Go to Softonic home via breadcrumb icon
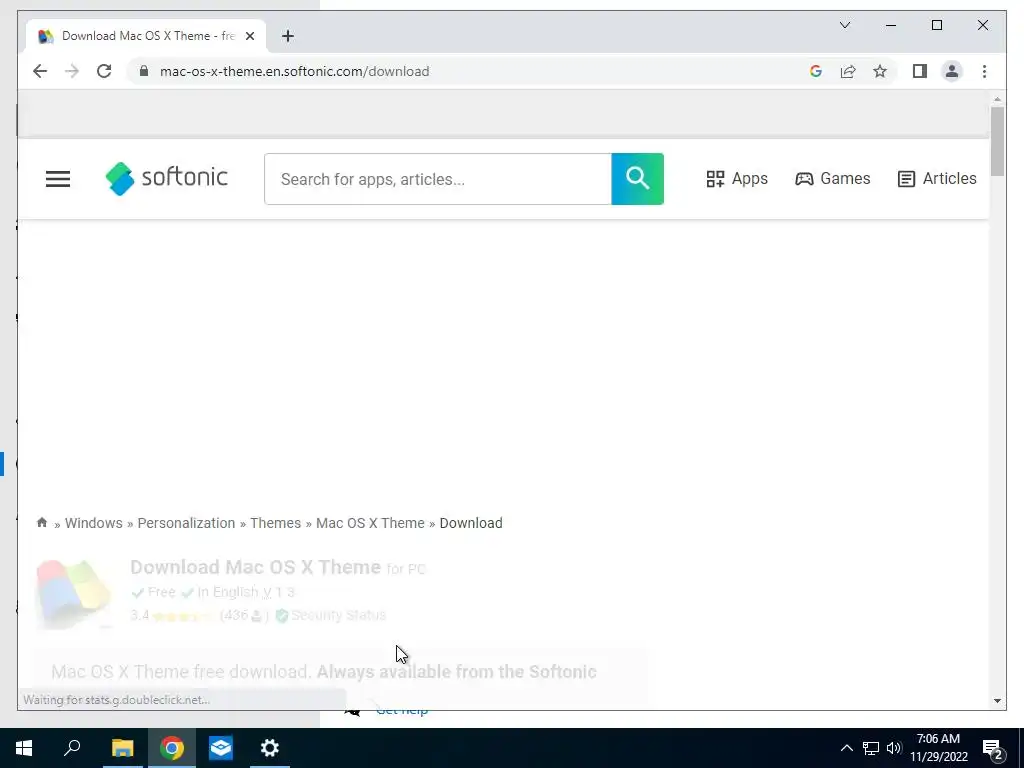The width and height of the screenshot is (1024, 768). point(42,522)
